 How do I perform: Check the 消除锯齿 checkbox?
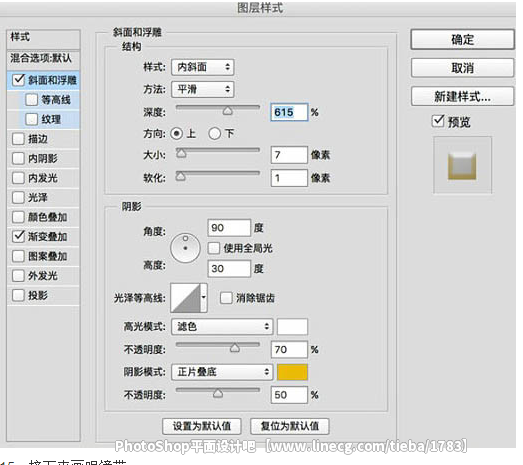click(226, 298)
